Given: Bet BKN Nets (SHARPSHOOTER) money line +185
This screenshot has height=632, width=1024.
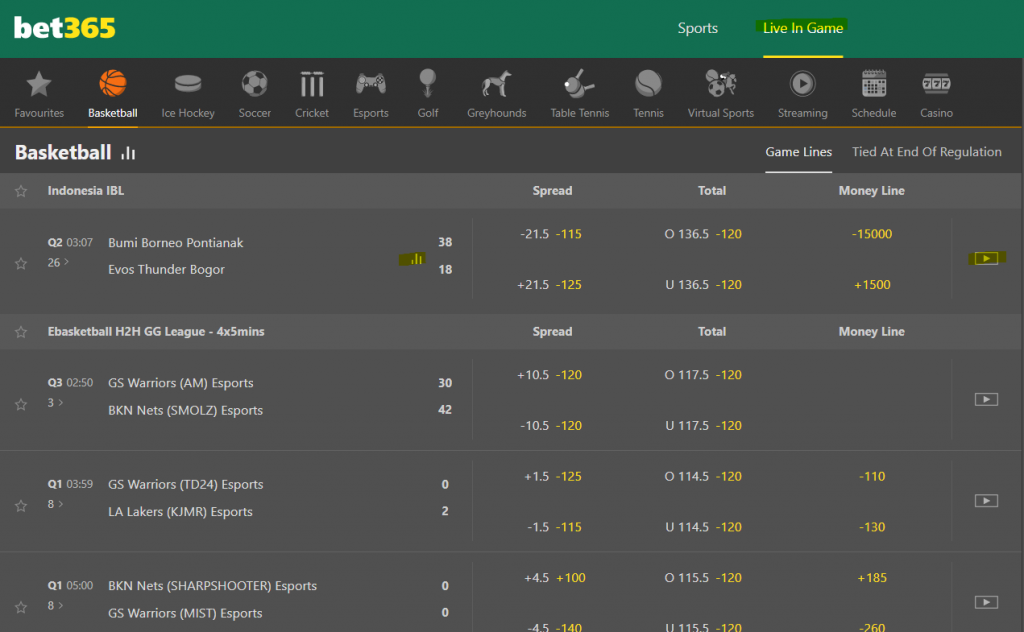Looking at the screenshot, I should click(x=872, y=578).
